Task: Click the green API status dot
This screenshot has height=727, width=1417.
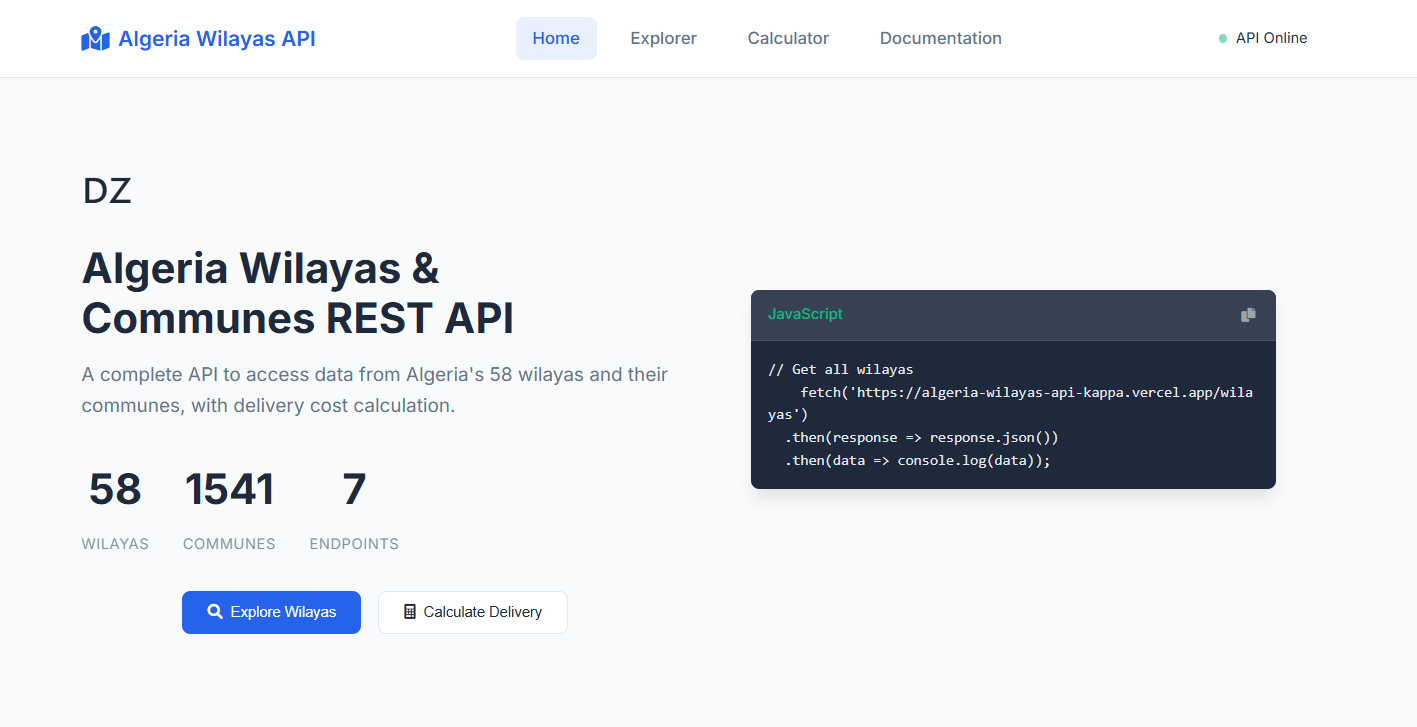Action: pyautogui.click(x=1222, y=39)
